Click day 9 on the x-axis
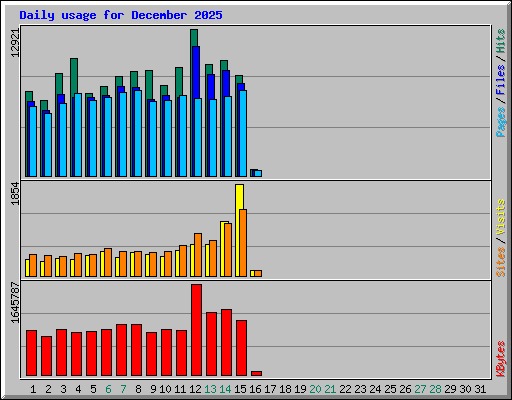This screenshot has height=400, width=512. 153,389
